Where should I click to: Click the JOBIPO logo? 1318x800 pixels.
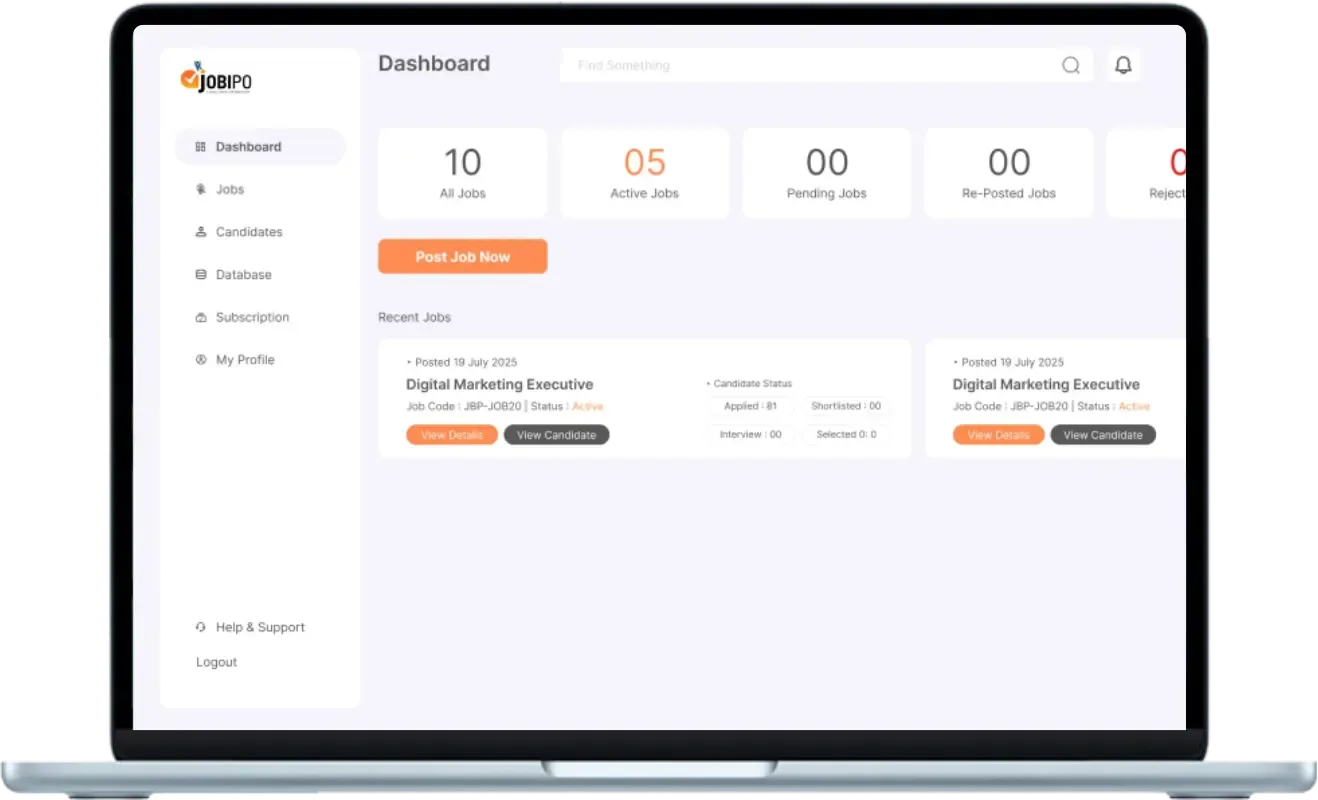click(217, 79)
